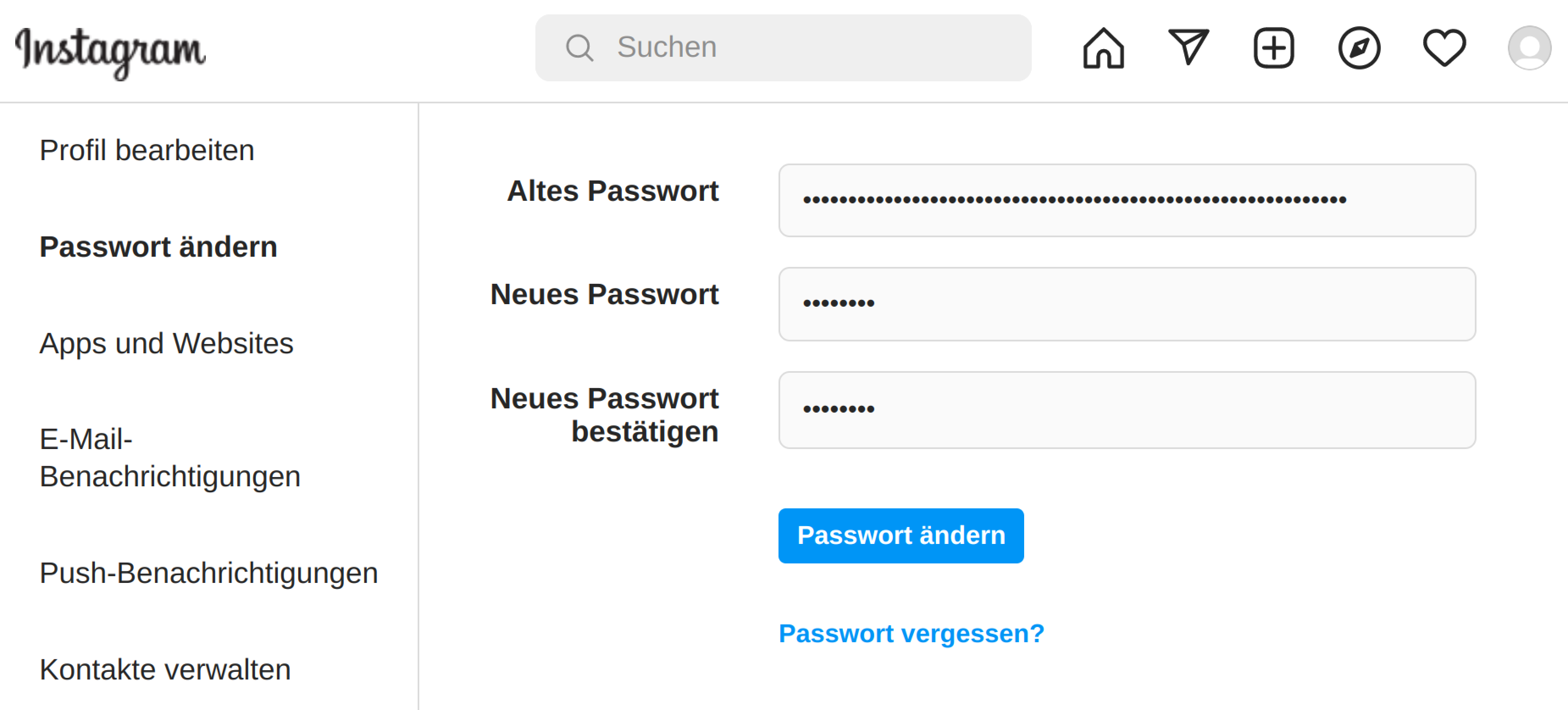Go to Home feed icon
Screen dimensions: 1568x710
(1103, 48)
